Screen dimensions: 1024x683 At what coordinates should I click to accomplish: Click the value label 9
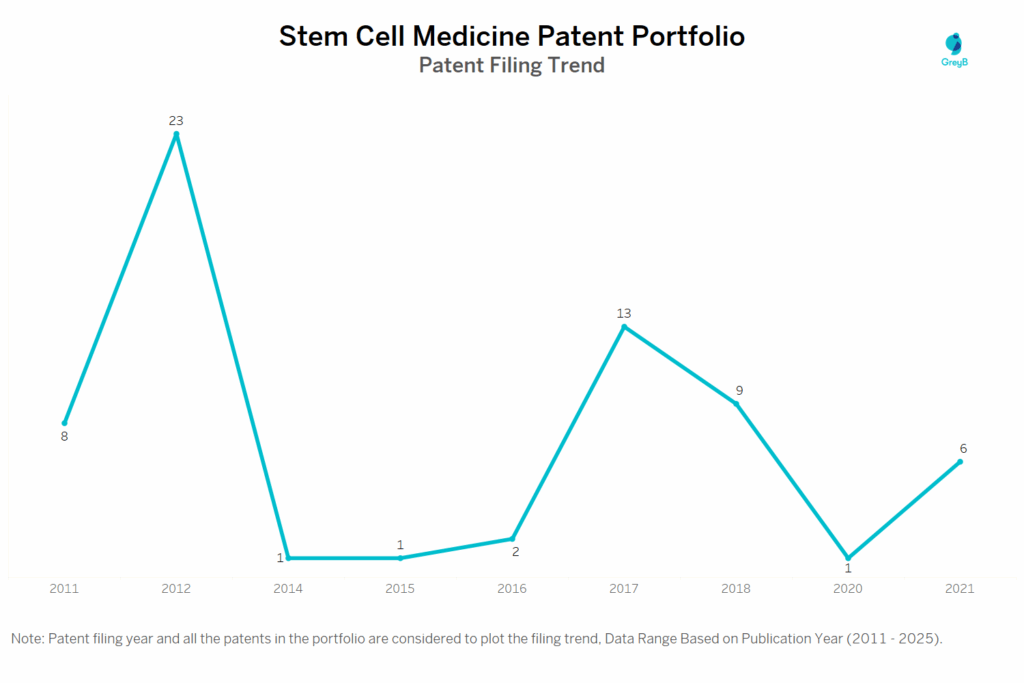coord(739,390)
